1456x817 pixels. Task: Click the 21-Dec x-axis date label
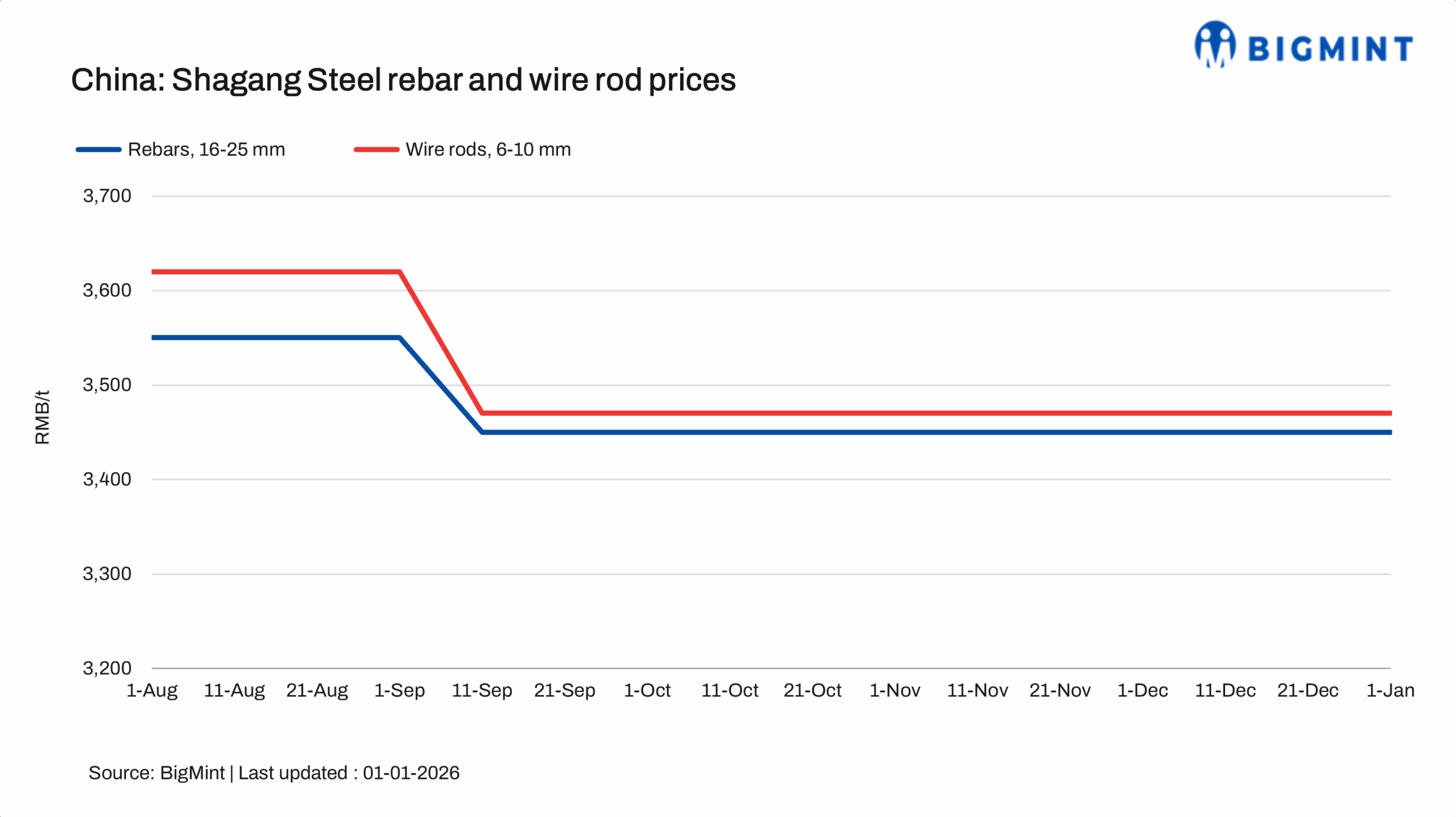[x=1308, y=691]
